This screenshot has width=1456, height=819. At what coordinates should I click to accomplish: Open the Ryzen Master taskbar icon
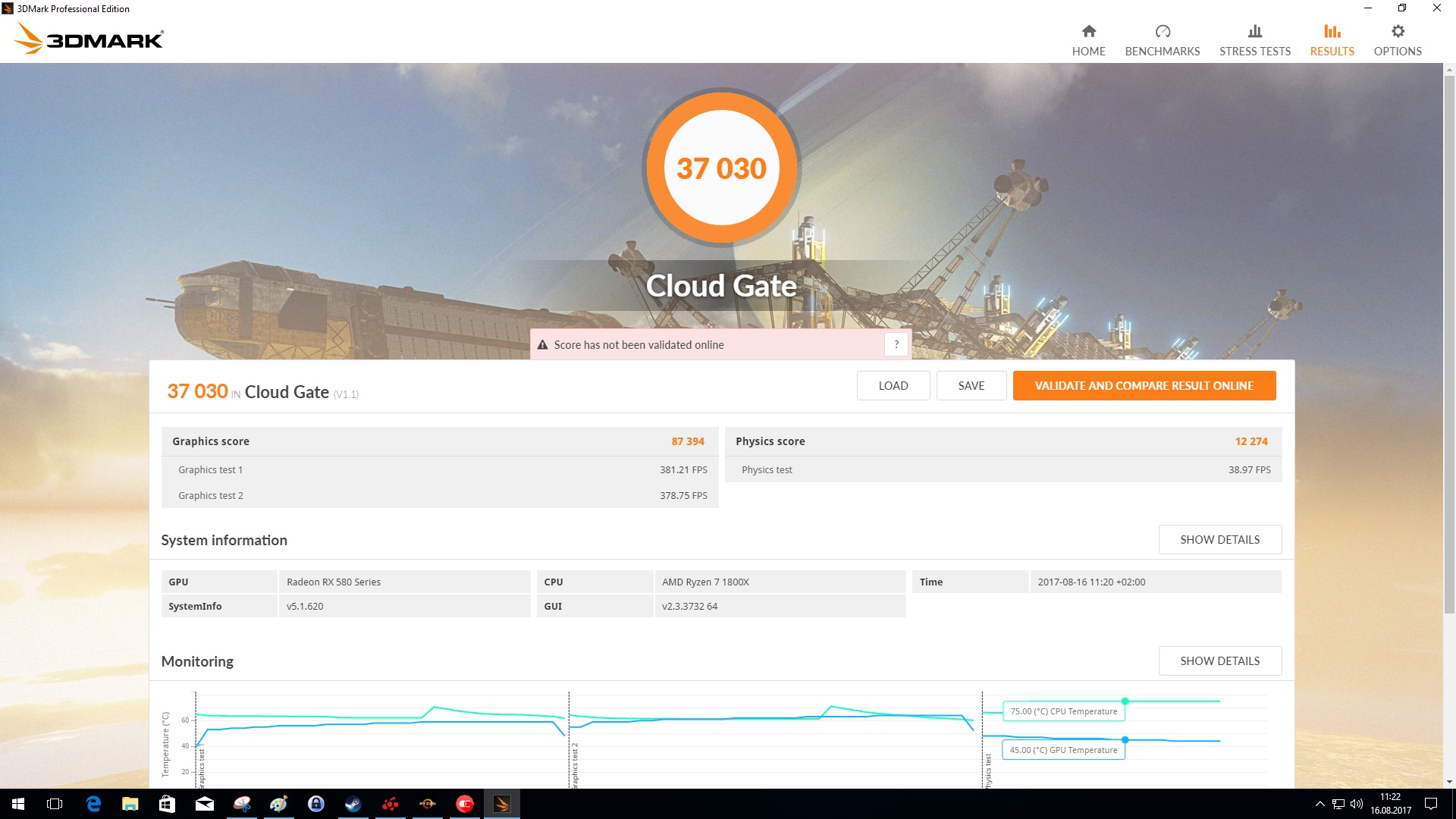427,804
